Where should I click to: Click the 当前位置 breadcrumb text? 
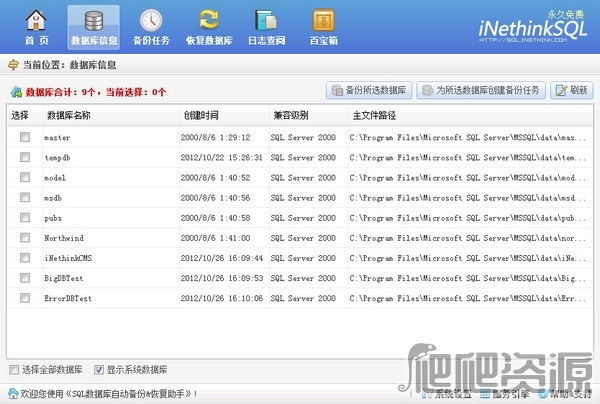[x=70, y=65]
